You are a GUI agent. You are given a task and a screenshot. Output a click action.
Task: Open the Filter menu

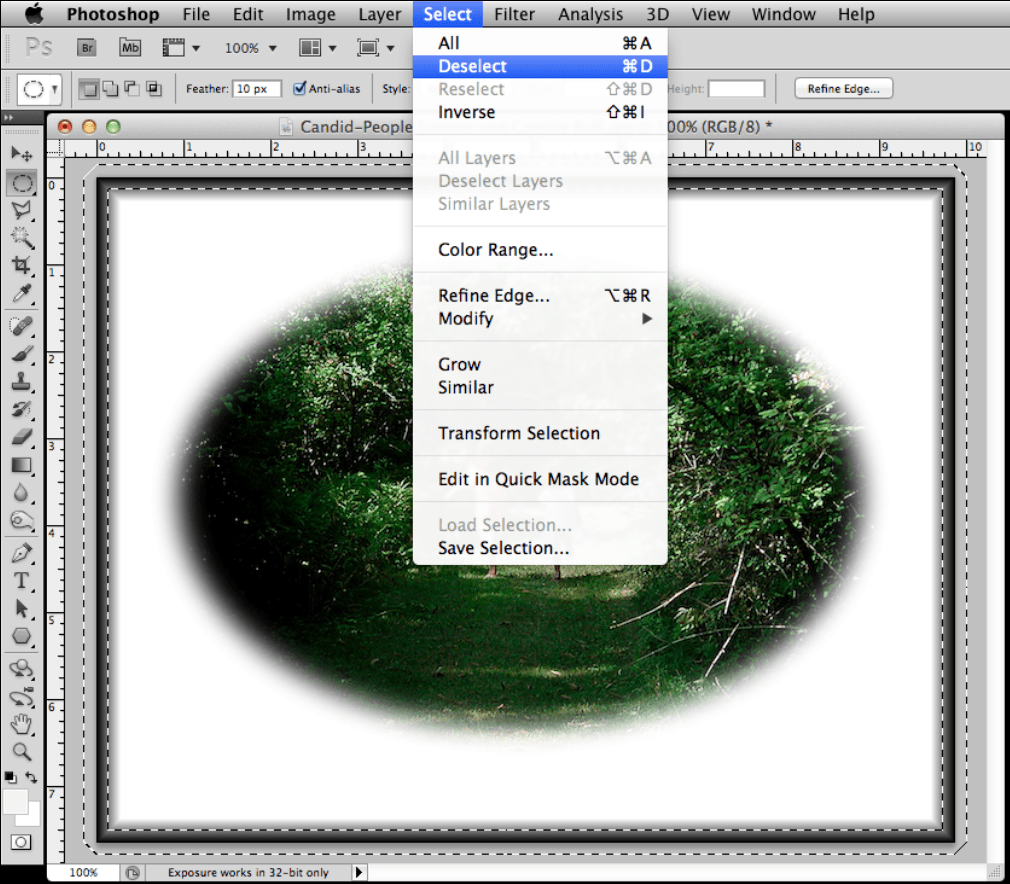click(x=514, y=14)
